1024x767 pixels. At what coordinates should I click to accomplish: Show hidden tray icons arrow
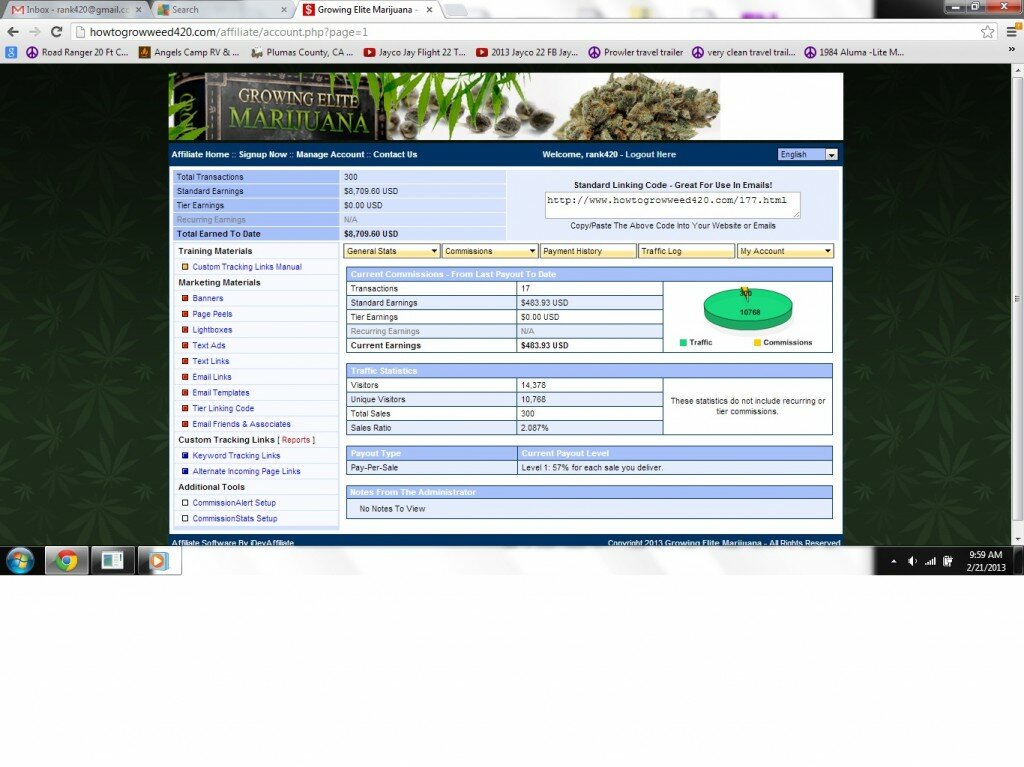point(893,561)
